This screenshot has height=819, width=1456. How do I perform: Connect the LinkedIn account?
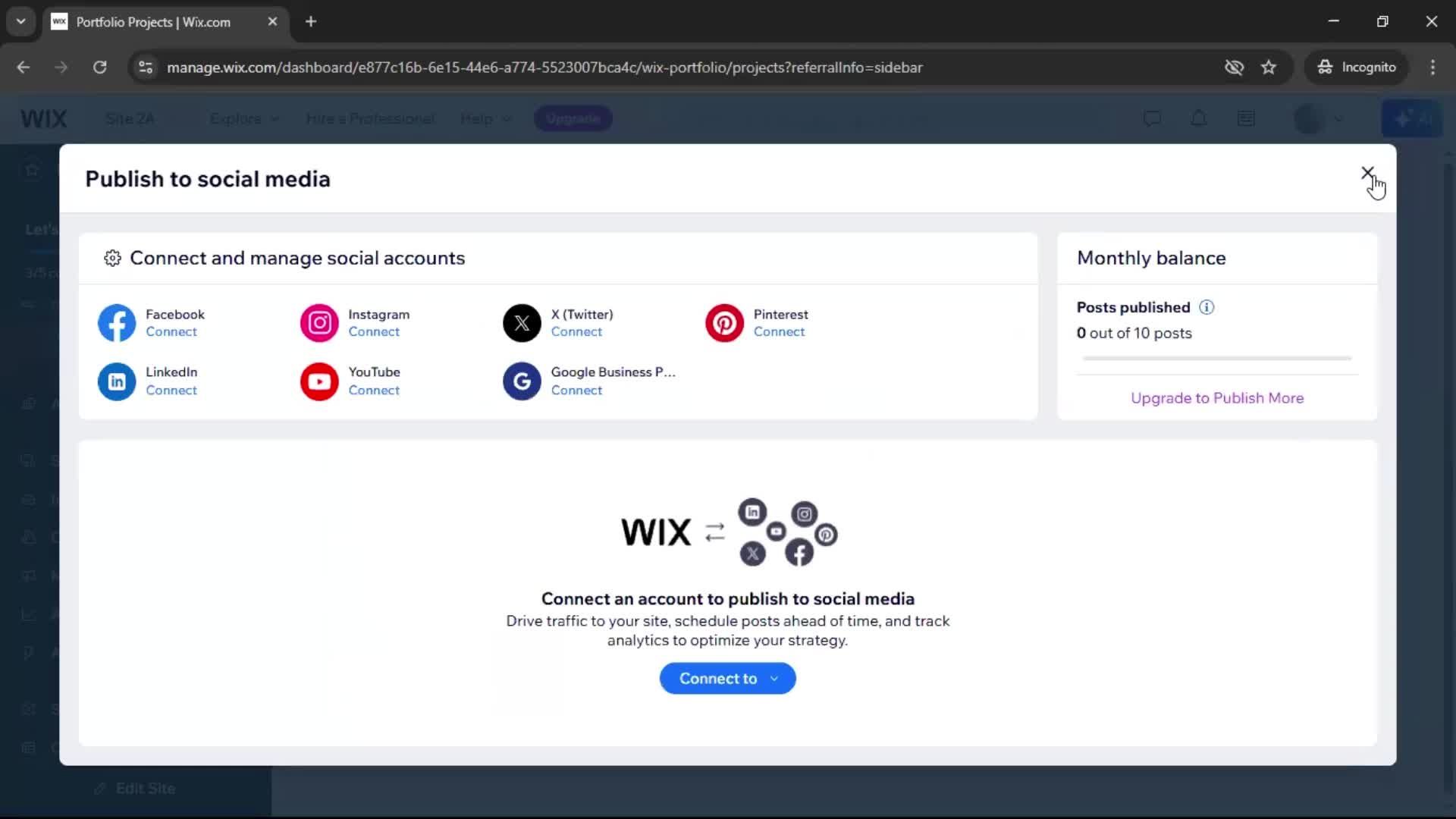point(171,391)
